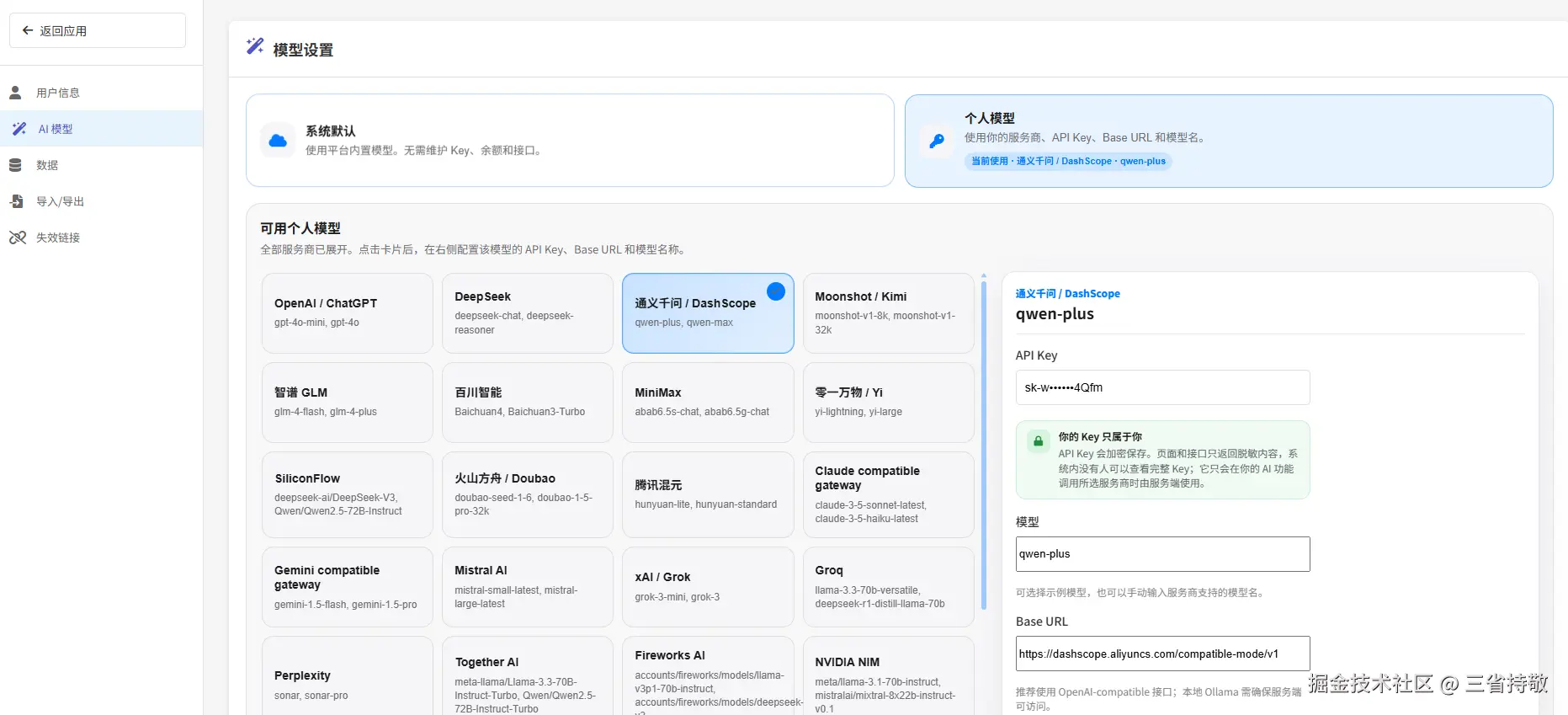Screen dimensions: 1568x715
Task: Click the blue selected dot on DashScope card
Action: pos(776,291)
